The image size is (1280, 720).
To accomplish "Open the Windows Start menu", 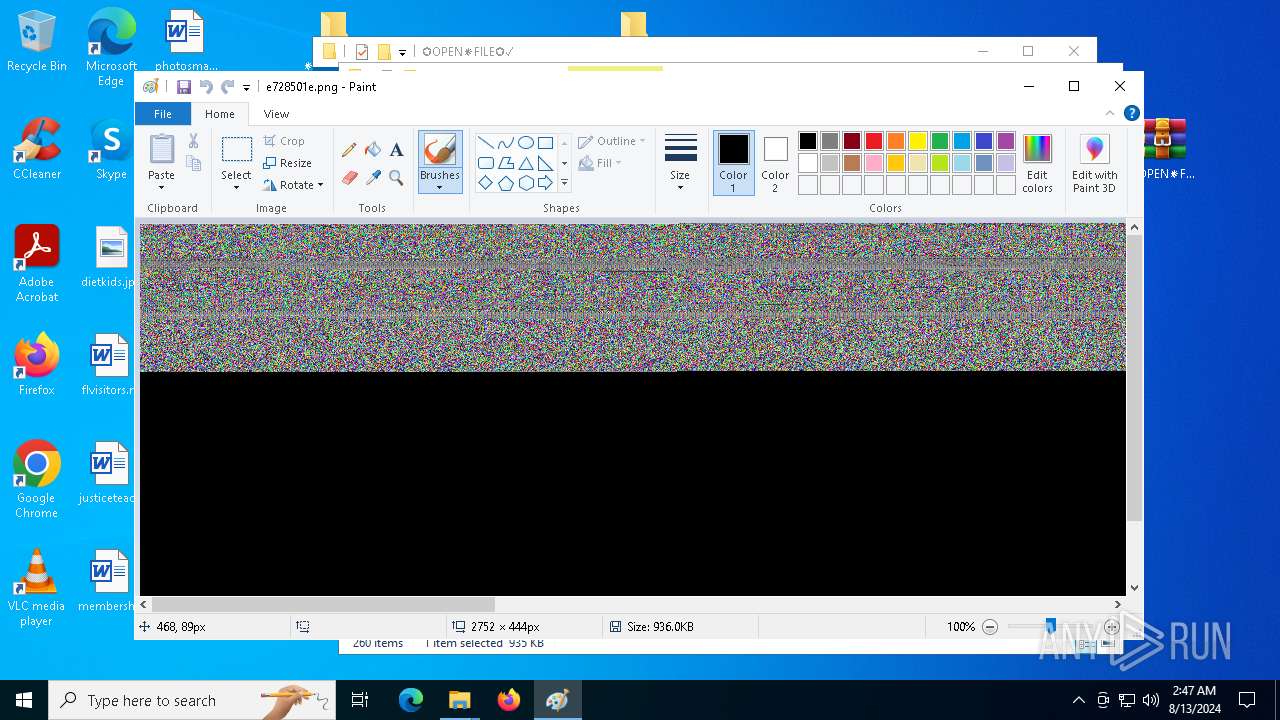I will pyautogui.click(x=24, y=700).
